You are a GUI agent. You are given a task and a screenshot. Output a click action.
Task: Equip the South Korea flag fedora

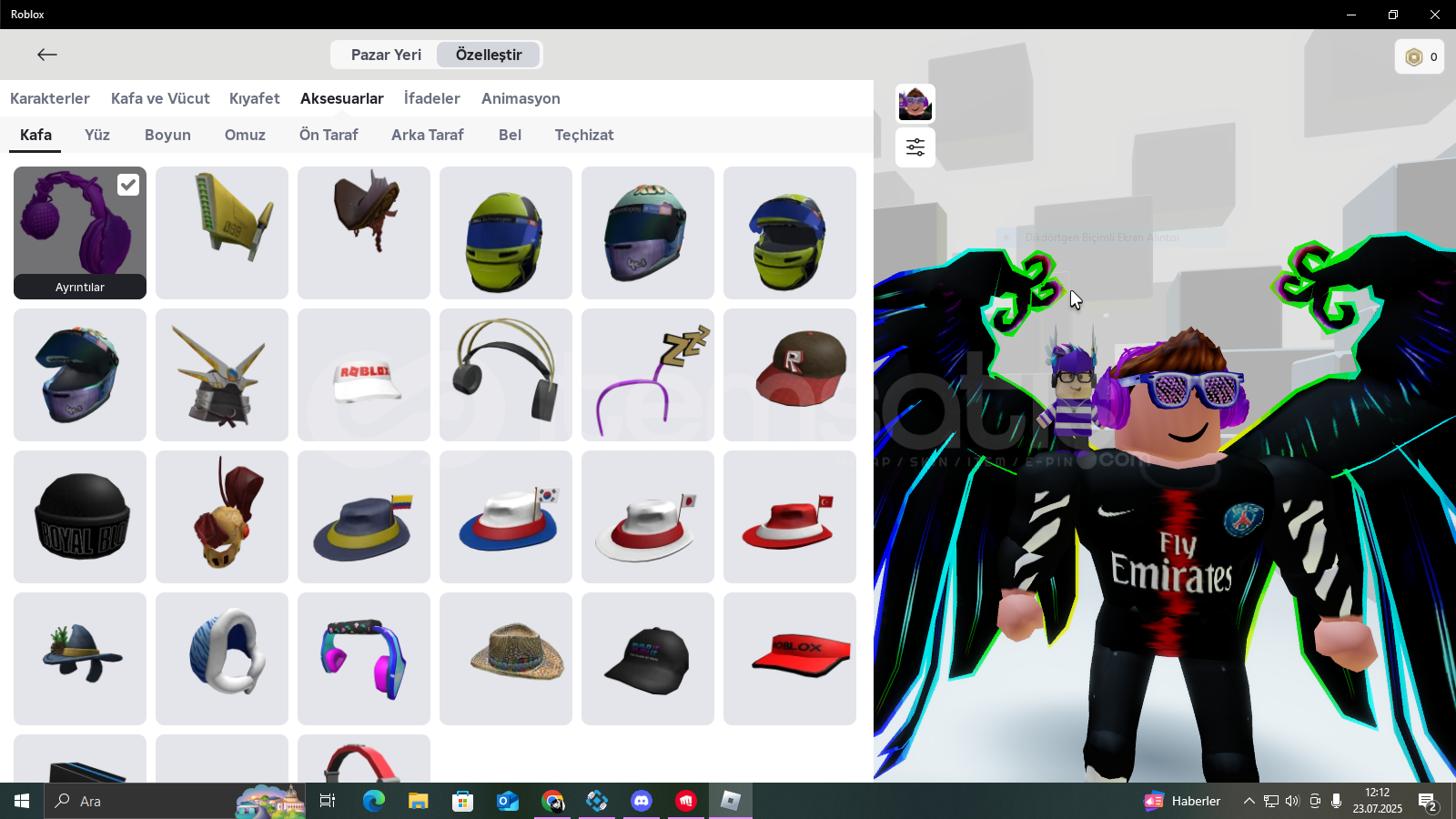[506, 517]
